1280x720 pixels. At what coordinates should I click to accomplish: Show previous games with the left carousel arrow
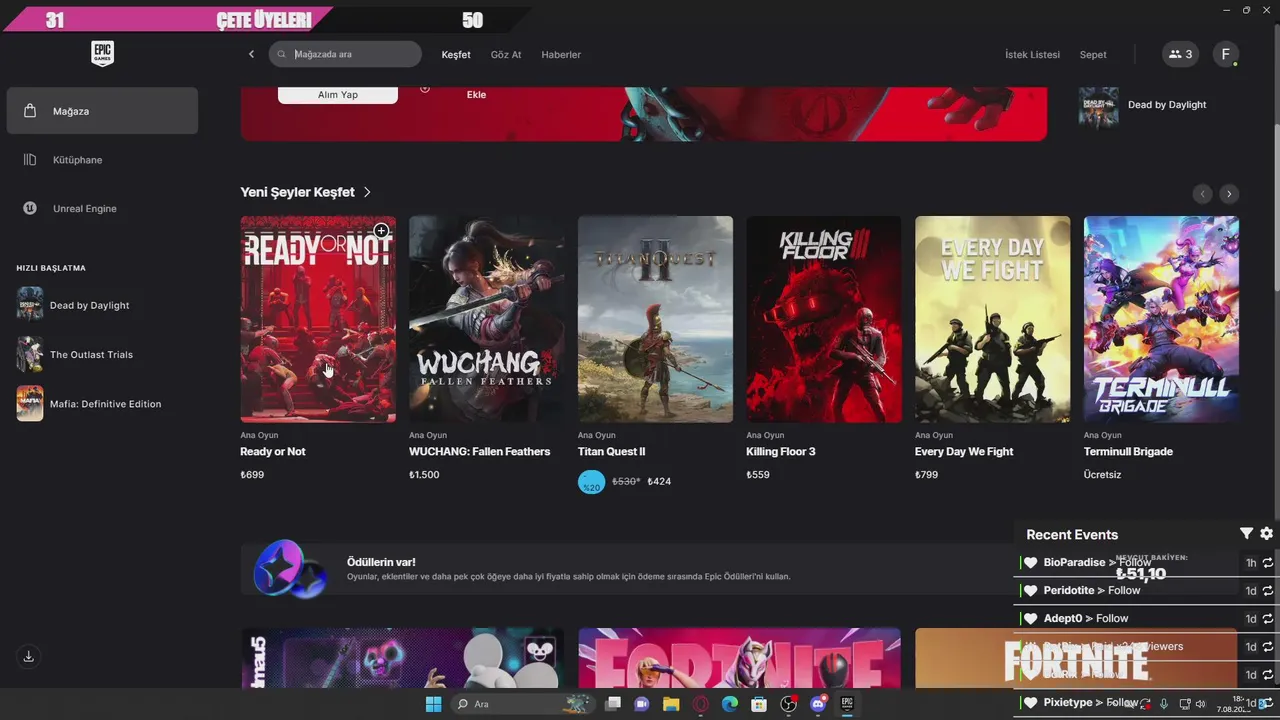pos(1202,194)
